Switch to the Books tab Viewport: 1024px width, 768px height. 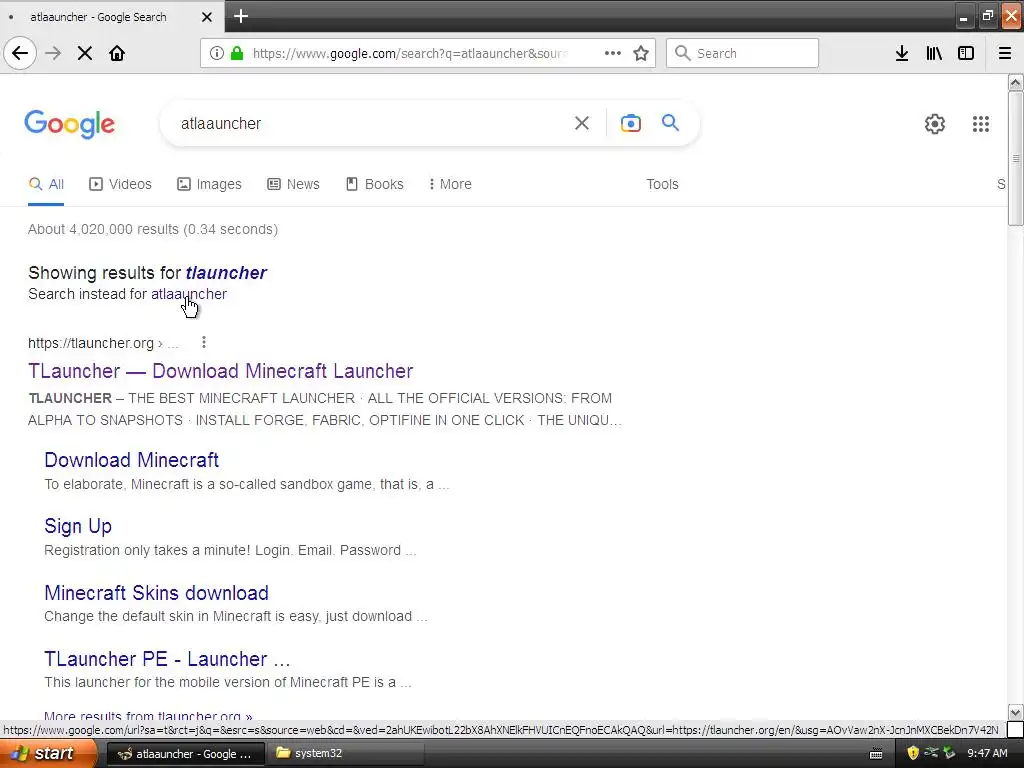pyautogui.click(x=374, y=184)
